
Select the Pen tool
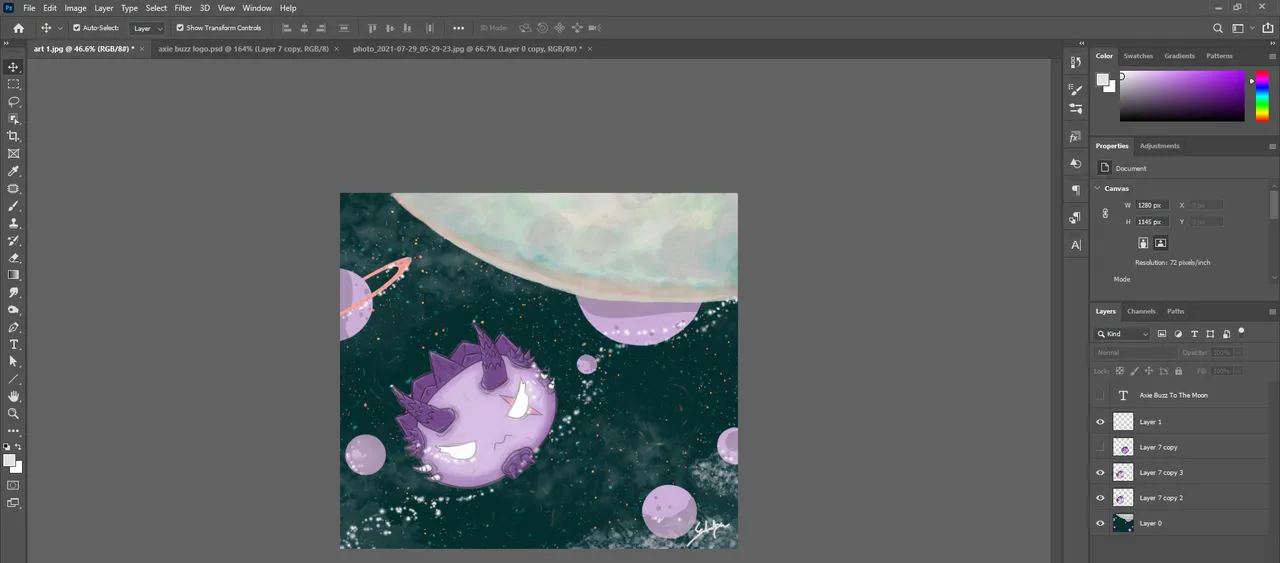pos(14,327)
